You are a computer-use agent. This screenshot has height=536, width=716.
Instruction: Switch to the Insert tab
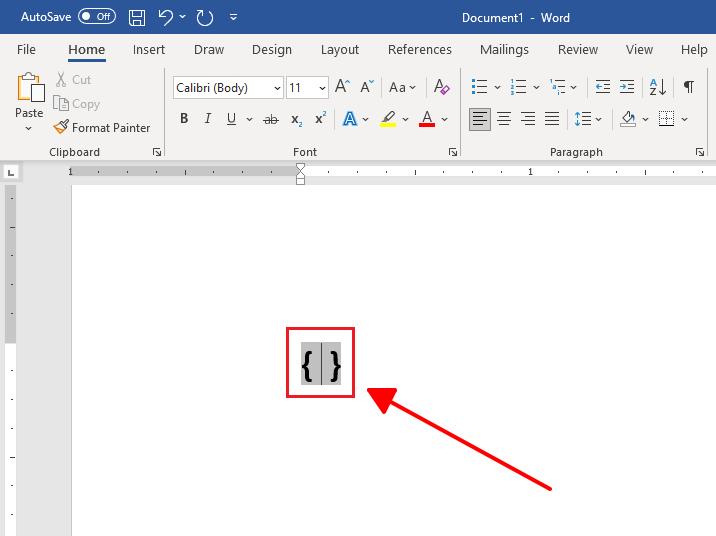[149, 49]
